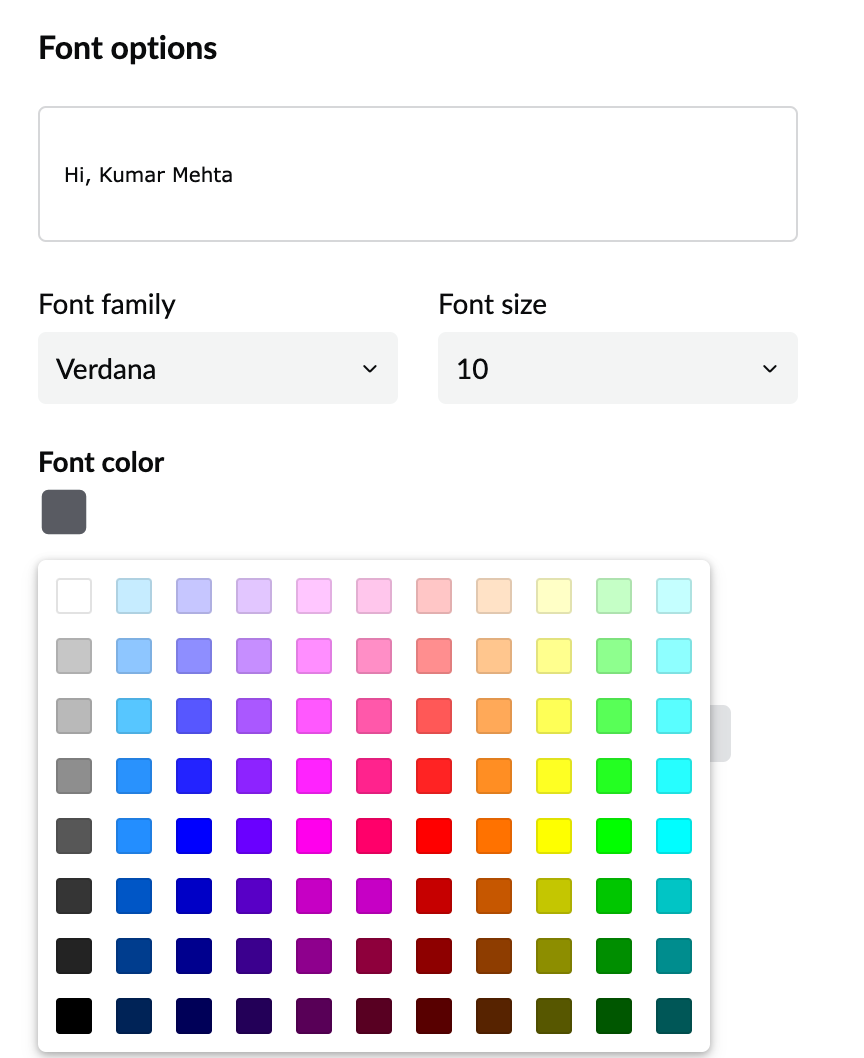
Task: Pick the pure black color swatch
Action: point(74,1016)
